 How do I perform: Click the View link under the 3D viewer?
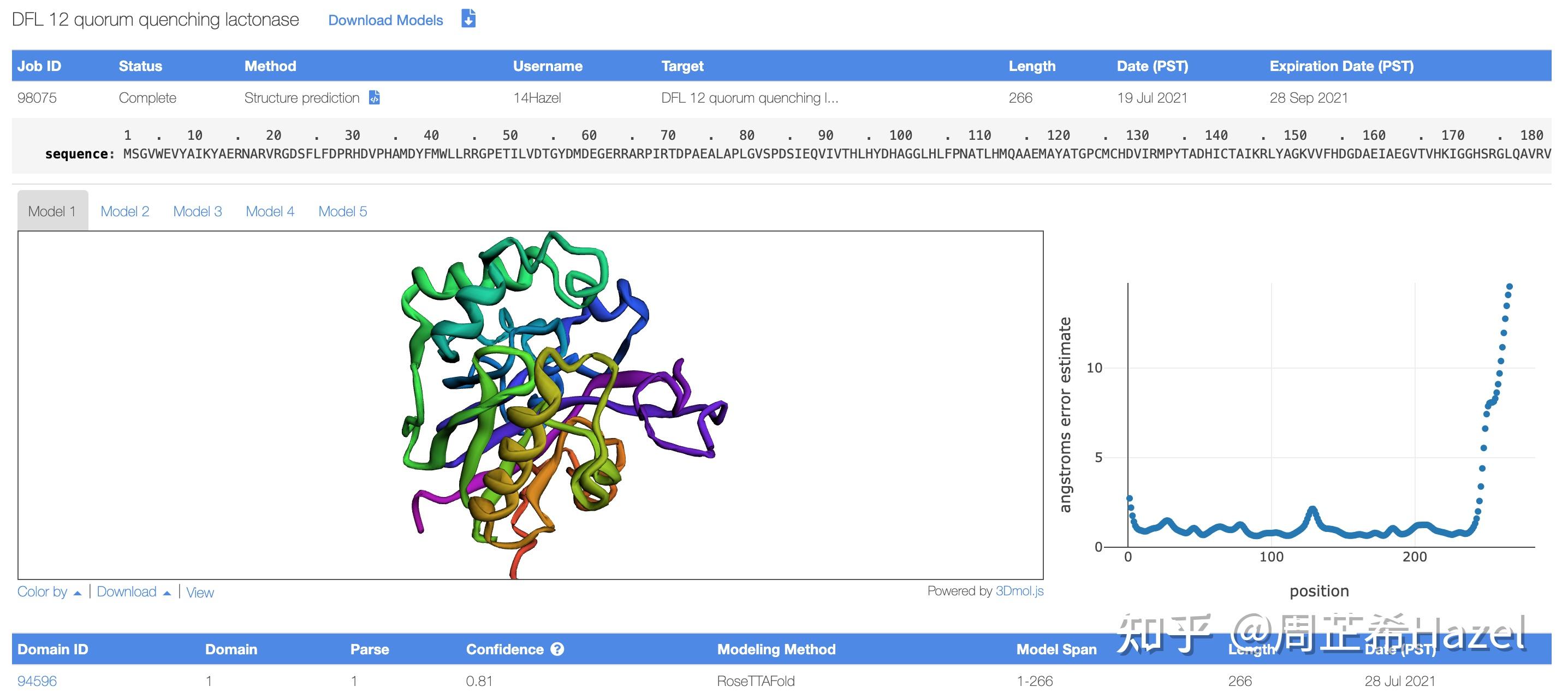click(x=200, y=593)
